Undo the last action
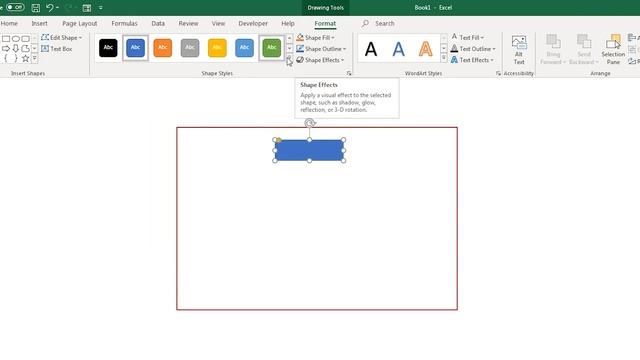The width and height of the screenshot is (640, 360). (49, 8)
